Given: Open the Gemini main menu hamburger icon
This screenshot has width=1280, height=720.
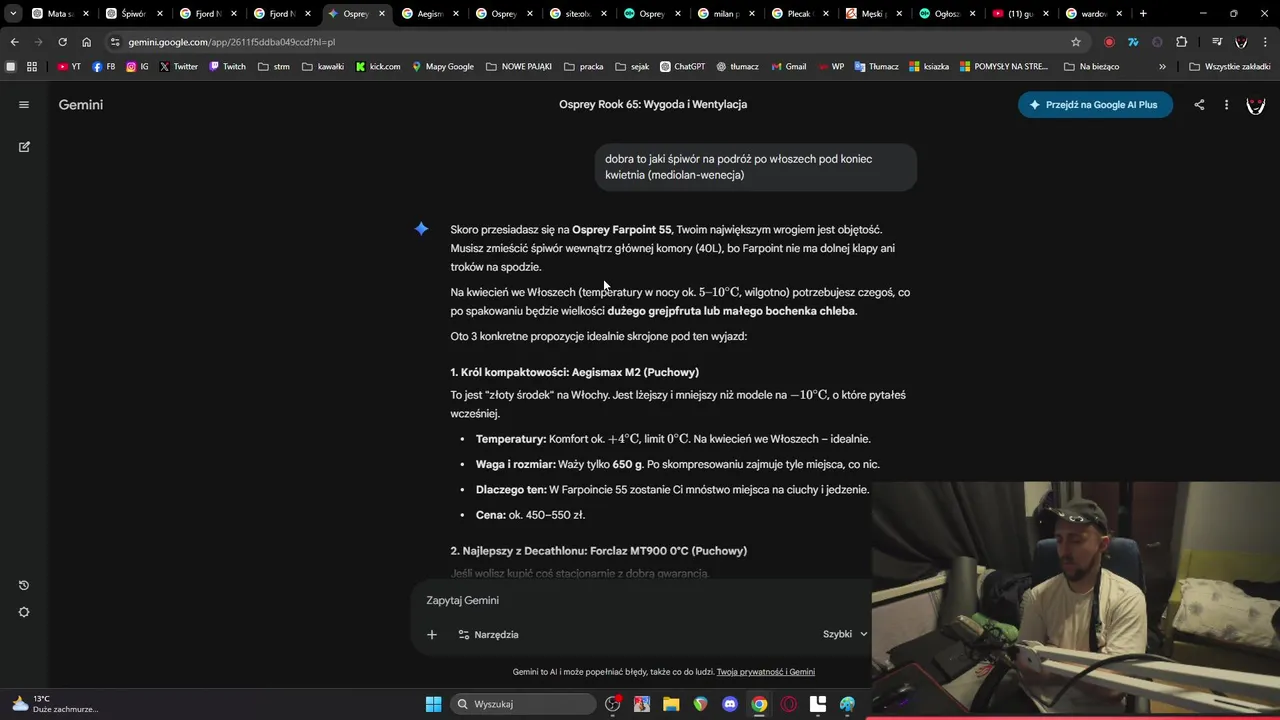Looking at the screenshot, I should (24, 104).
